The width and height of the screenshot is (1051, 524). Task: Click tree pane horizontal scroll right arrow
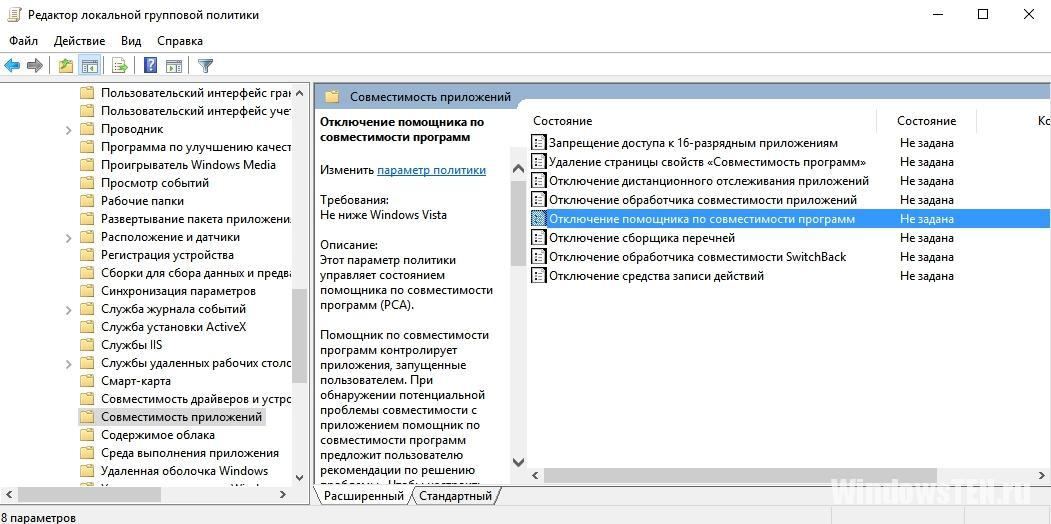click(x=283, y=495)
